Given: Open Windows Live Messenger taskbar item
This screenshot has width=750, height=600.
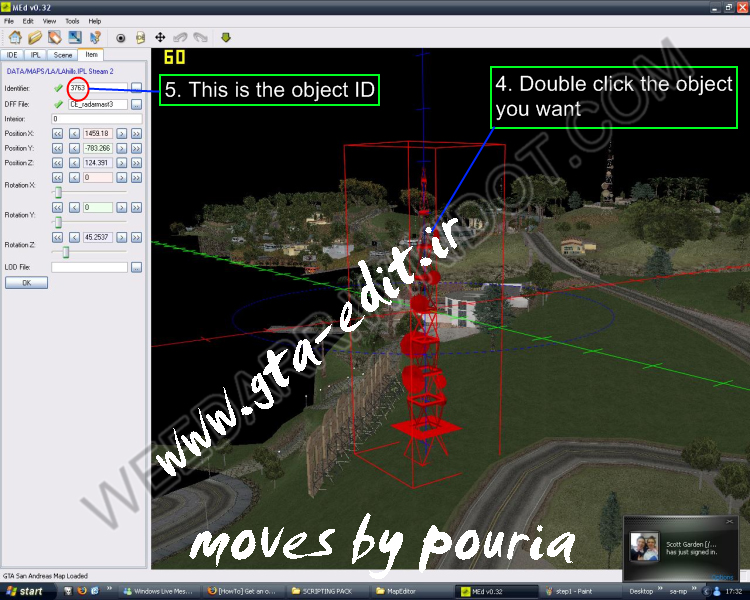Looking at the screenshot, I should pyautogui.click(x=158, y=591).
